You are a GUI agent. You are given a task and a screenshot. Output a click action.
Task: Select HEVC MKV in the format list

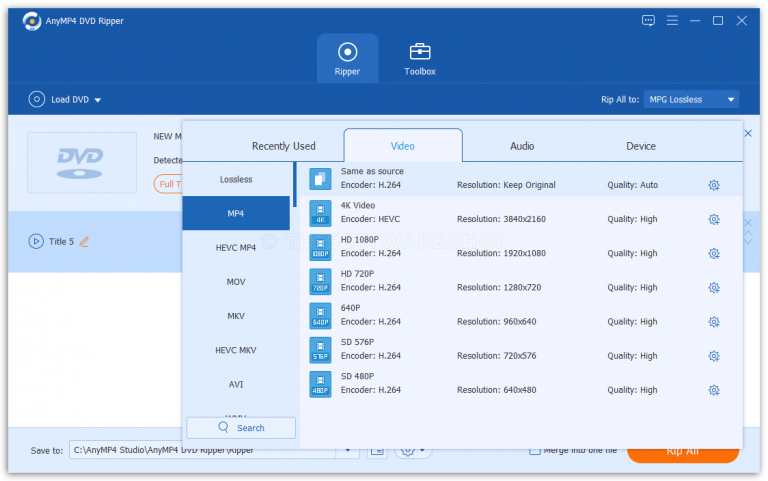pyautogui.click(x=236, y=350)
